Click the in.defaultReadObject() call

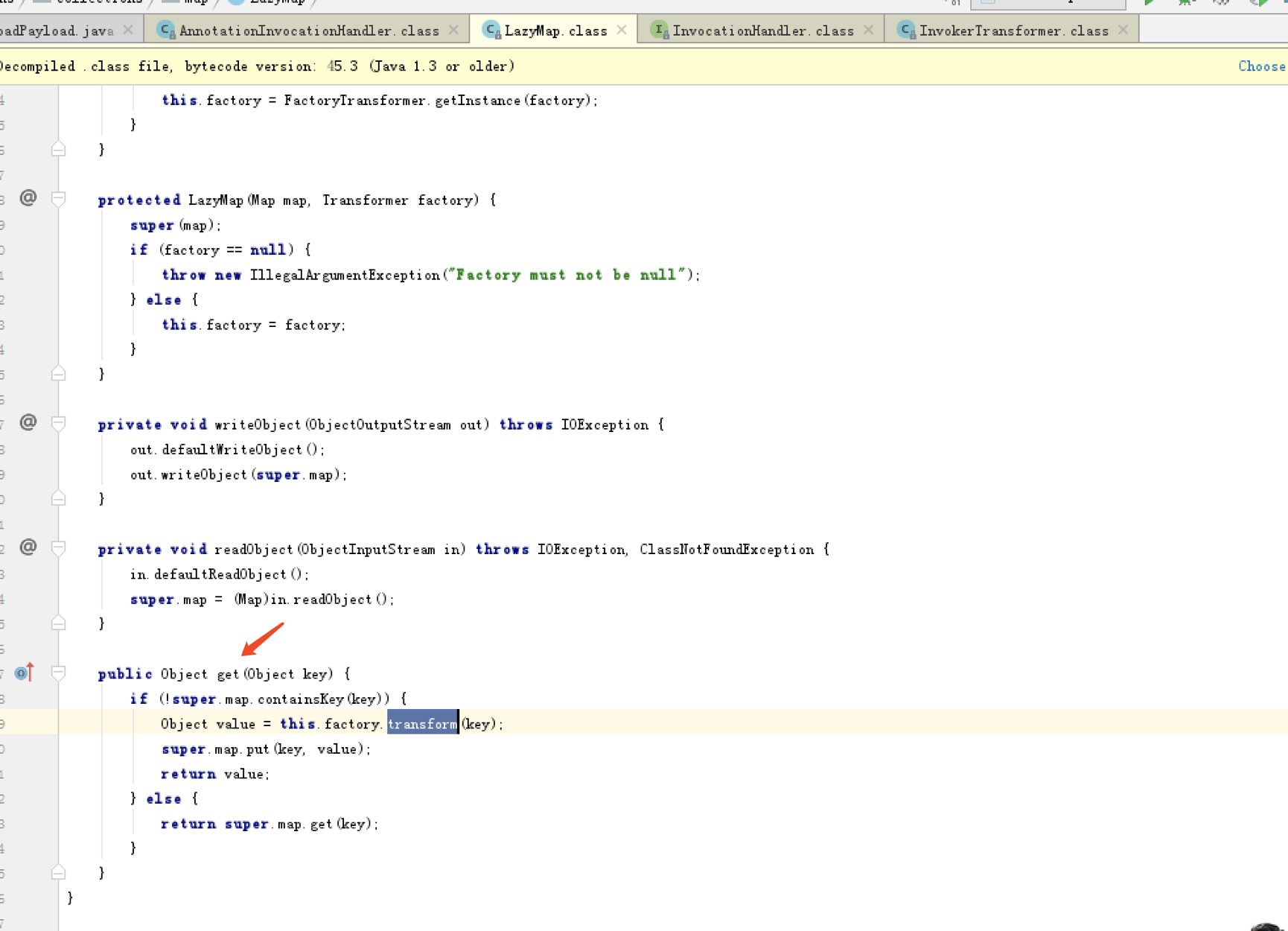click(x=219, y=574)
